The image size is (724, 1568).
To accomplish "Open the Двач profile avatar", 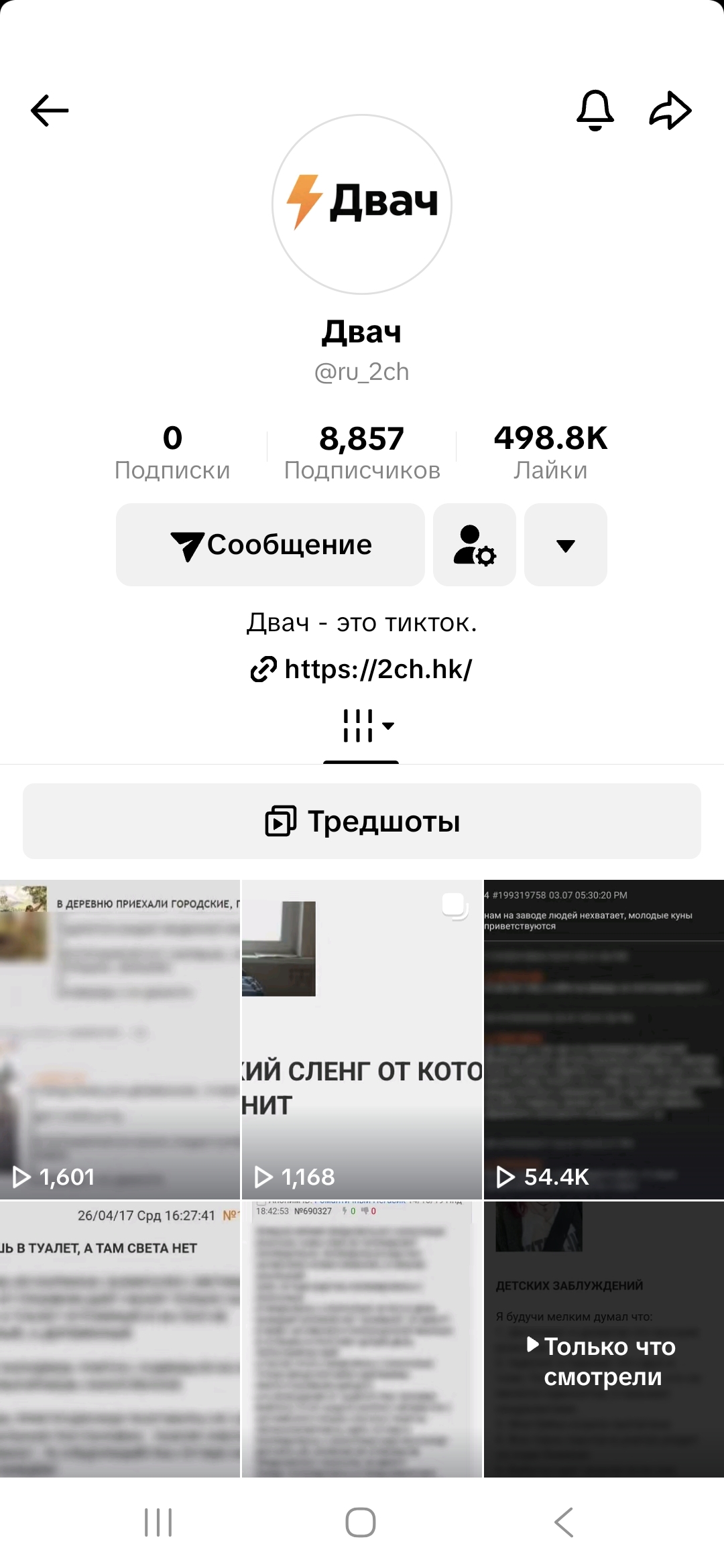I will [x=362, y=204].
